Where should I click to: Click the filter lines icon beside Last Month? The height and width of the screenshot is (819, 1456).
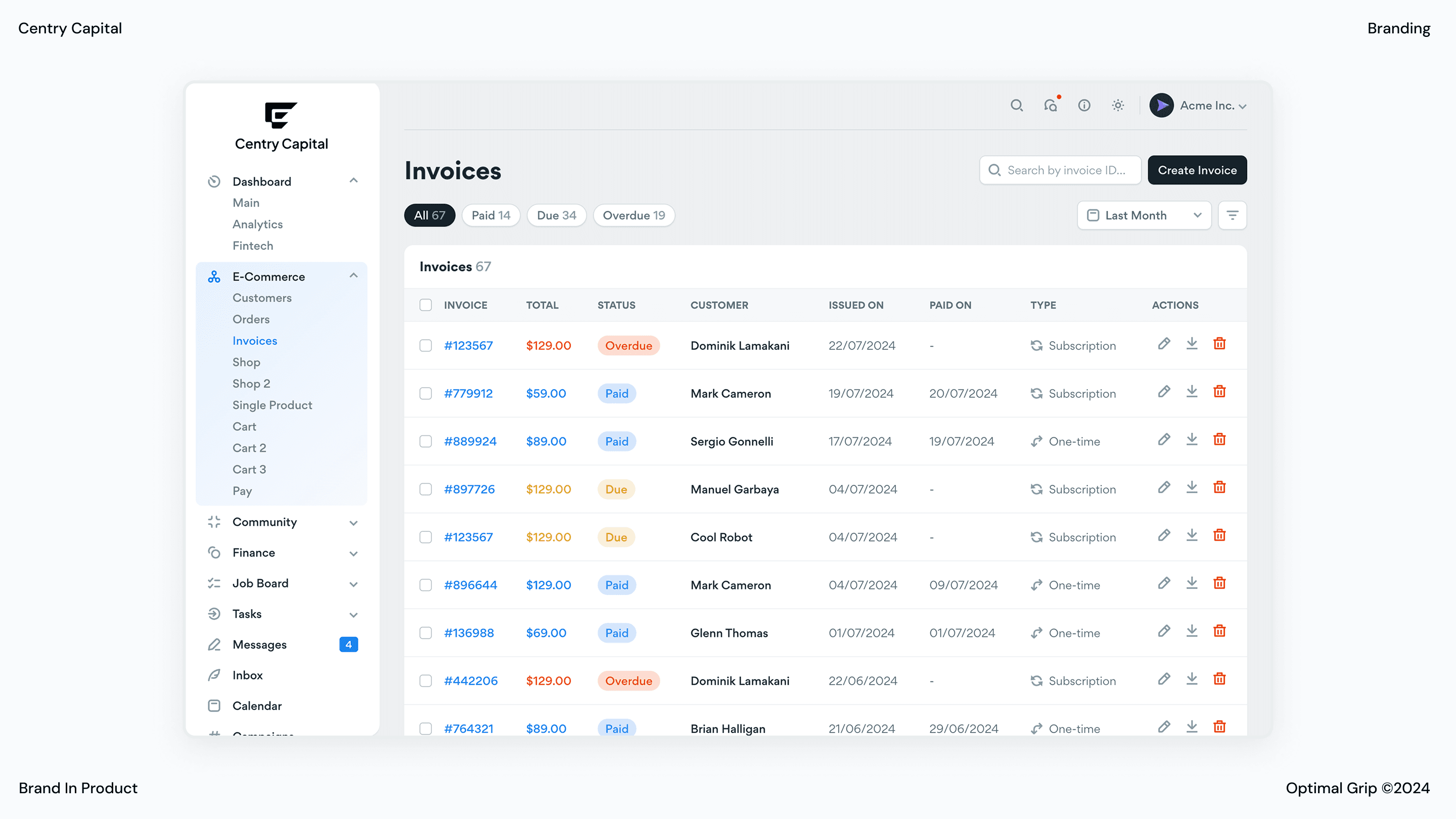(x=1232, y=215)
